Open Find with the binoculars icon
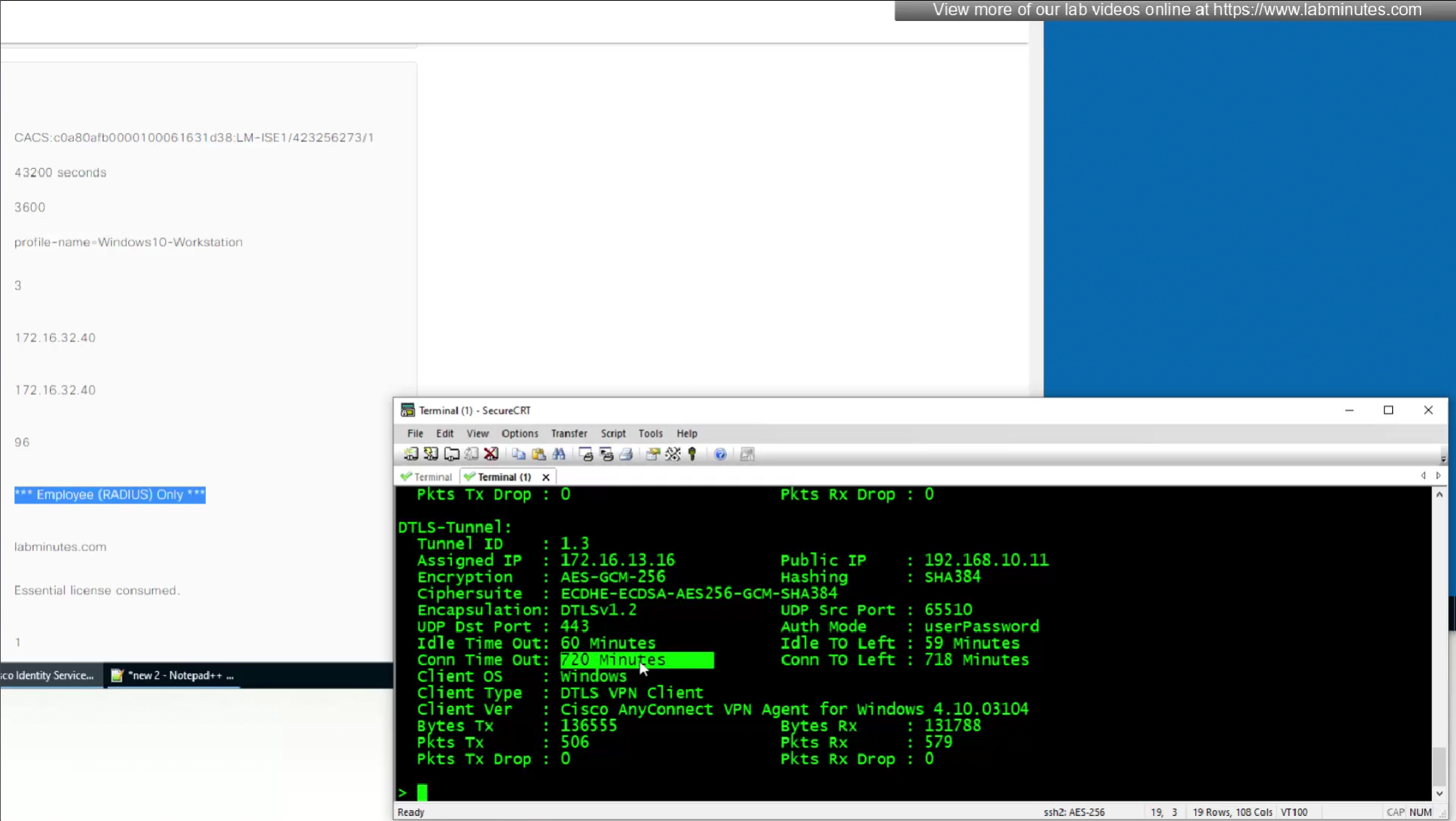The image size is (1456, 821). pos(559,454)
